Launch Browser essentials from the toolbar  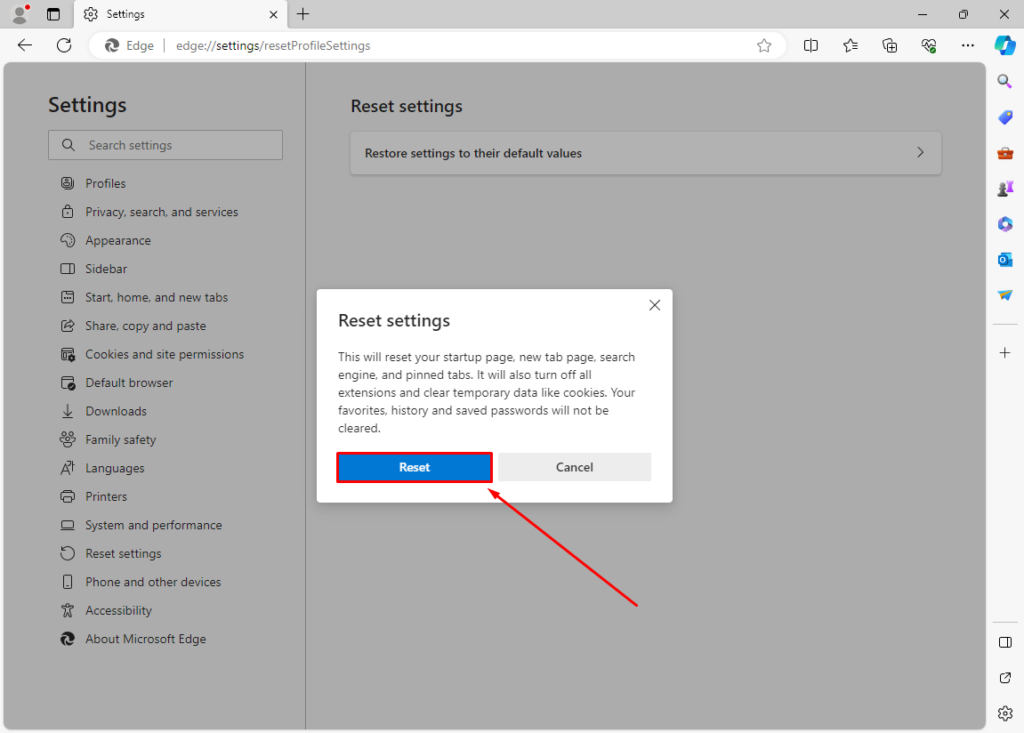(928, 45)
